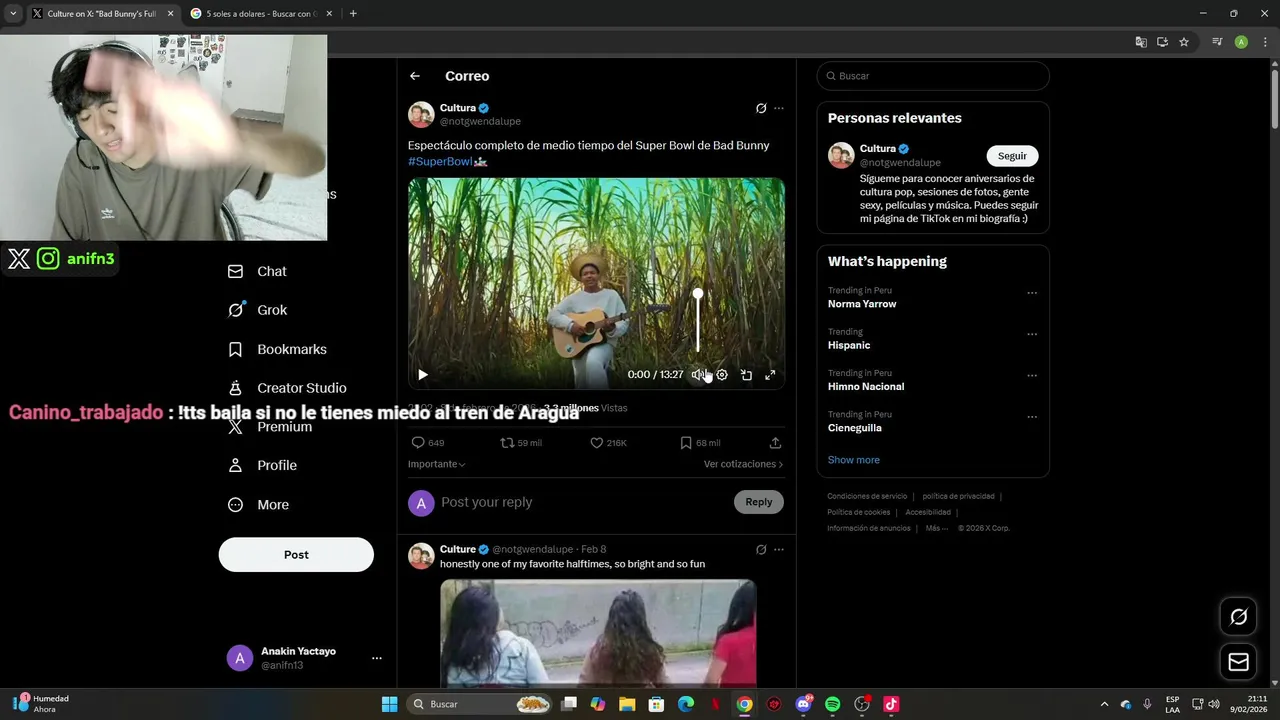Open the Himno Nacional trending topic
Viewport: 1280px width, 720px height.
pyautogui.click(x=866, y=387)
